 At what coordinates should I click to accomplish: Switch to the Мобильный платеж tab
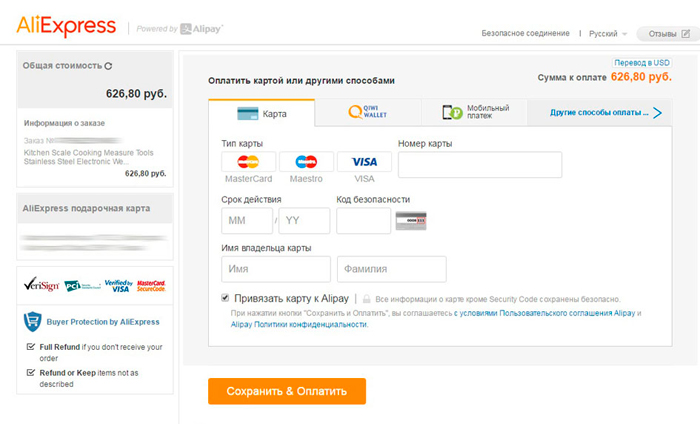(x=475, y=112)
